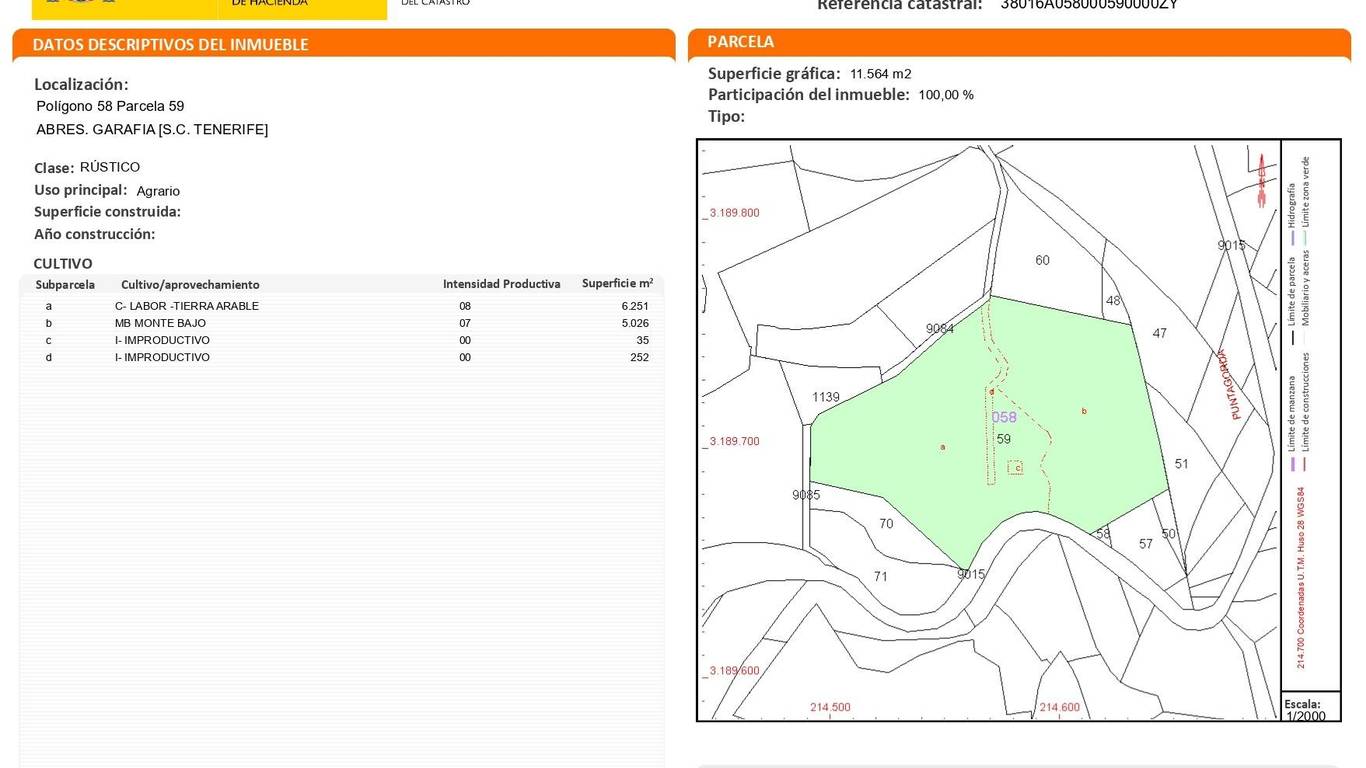Click the Intensidad Productiva column header
This screenshot has width=1366, height=768.
[x=501, y=284]
